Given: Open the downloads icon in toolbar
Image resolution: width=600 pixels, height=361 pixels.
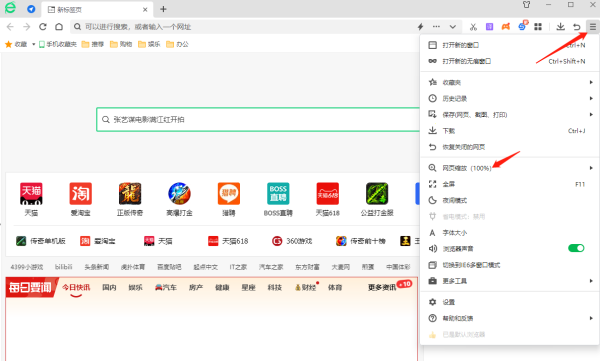Looking at the screenshot, I should [x=560, y=26].
